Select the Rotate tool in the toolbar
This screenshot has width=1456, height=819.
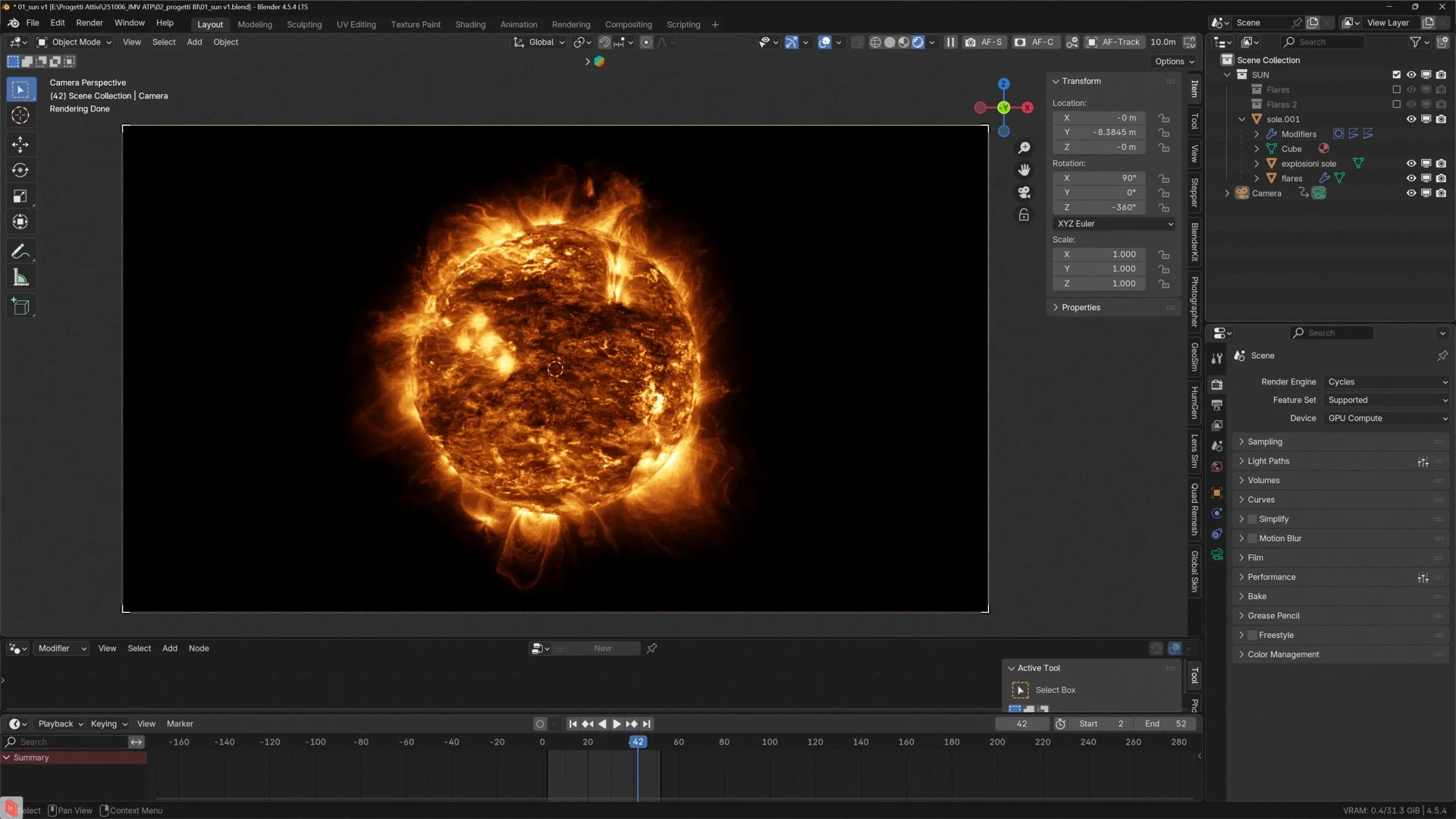point(20,171)
